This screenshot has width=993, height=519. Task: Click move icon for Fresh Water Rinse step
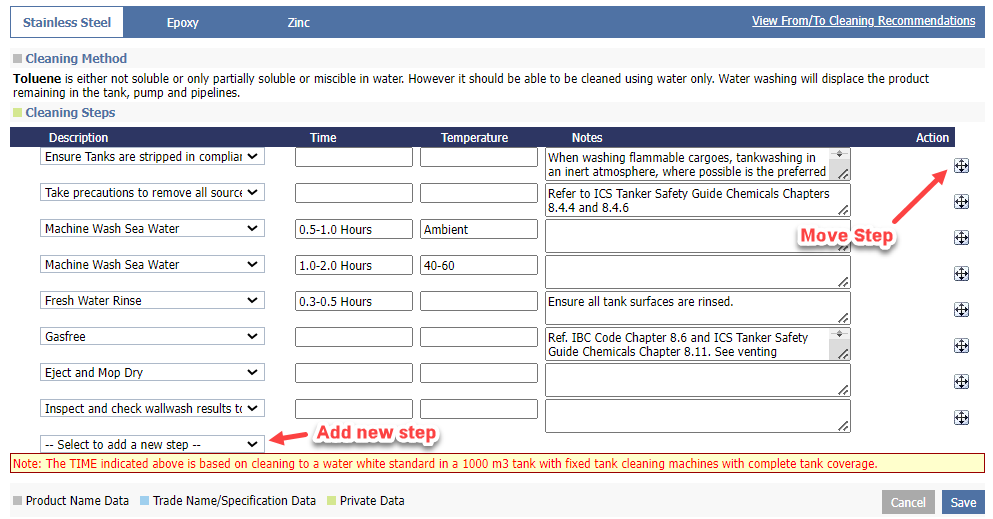pos(961,310)
